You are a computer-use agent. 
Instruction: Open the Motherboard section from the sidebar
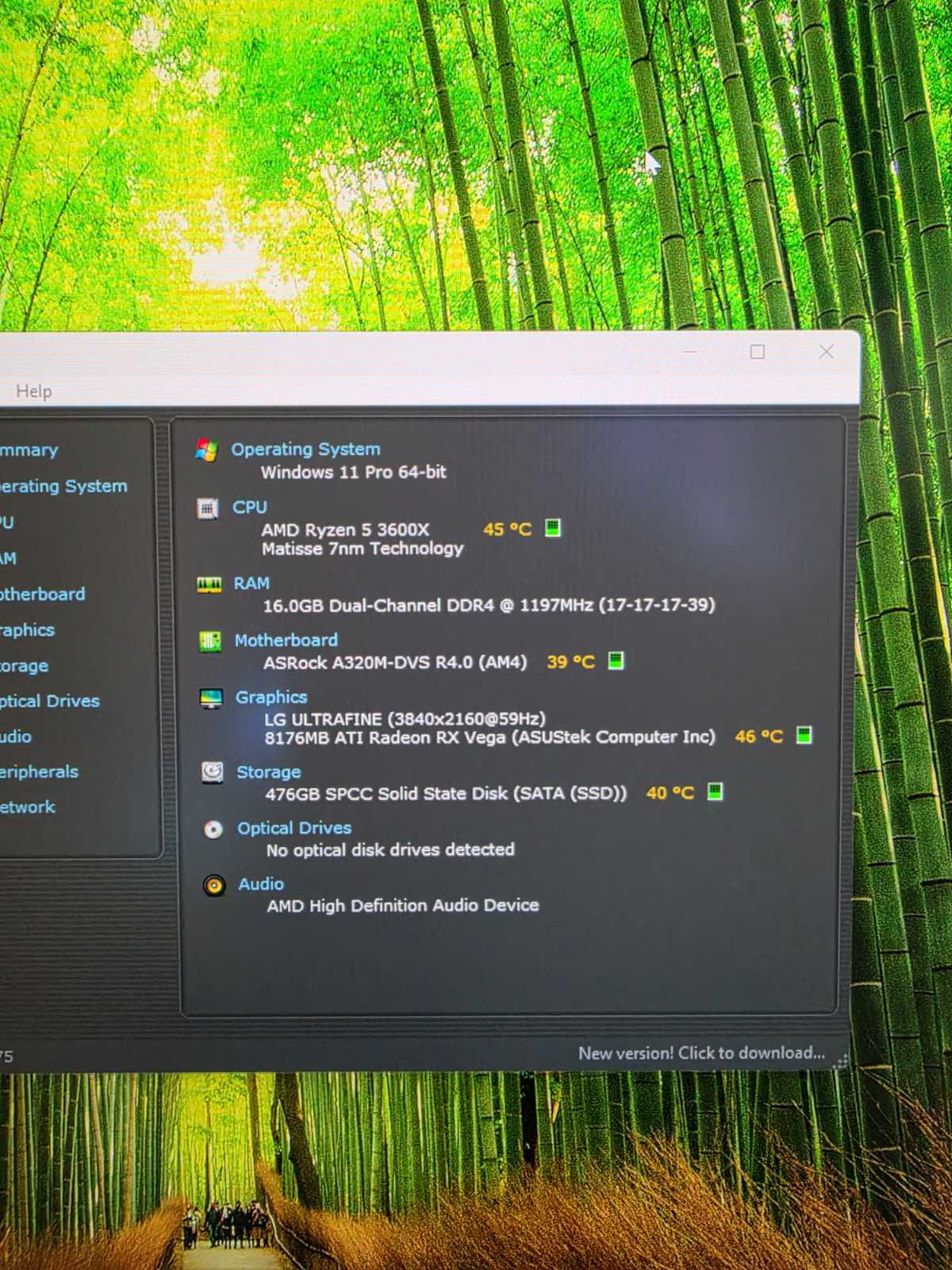[43, 594]
